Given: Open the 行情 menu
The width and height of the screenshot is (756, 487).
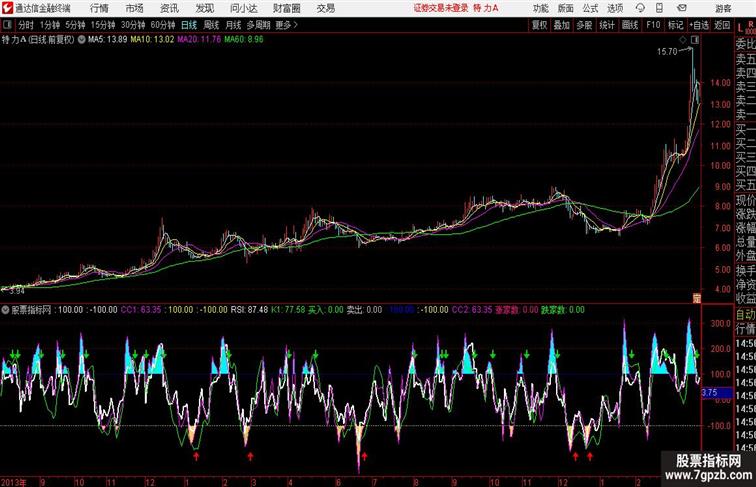Looking at the screenshot, I should tap(99, 8).
